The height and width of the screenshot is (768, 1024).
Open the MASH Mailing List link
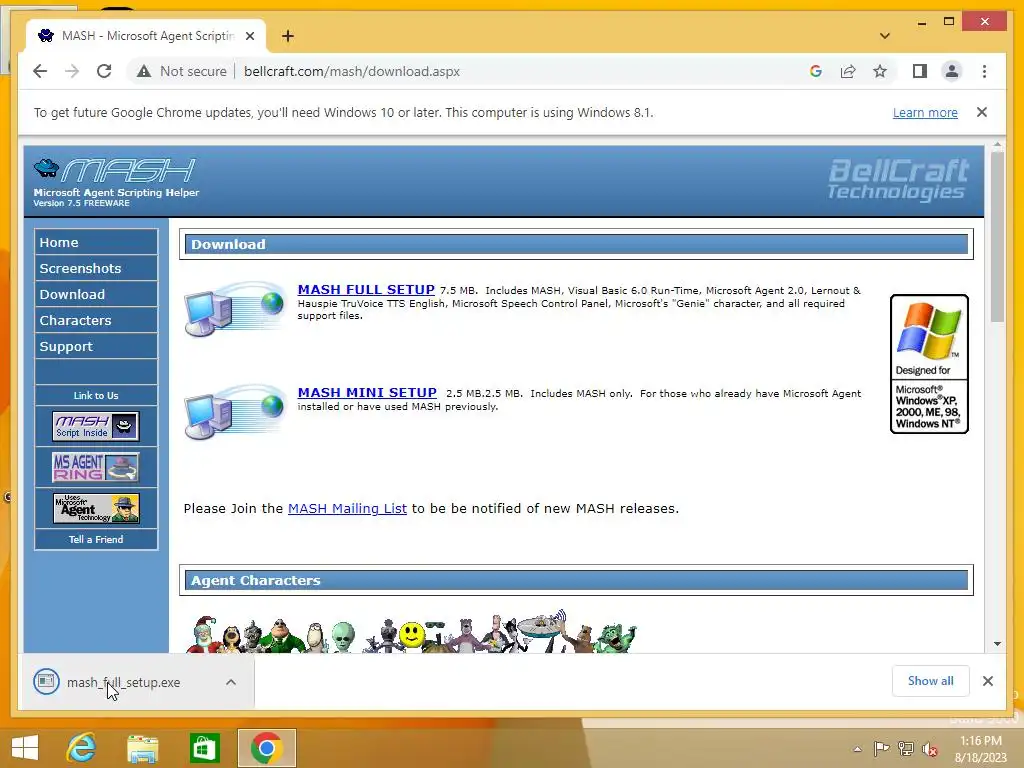tap(347, 508)
